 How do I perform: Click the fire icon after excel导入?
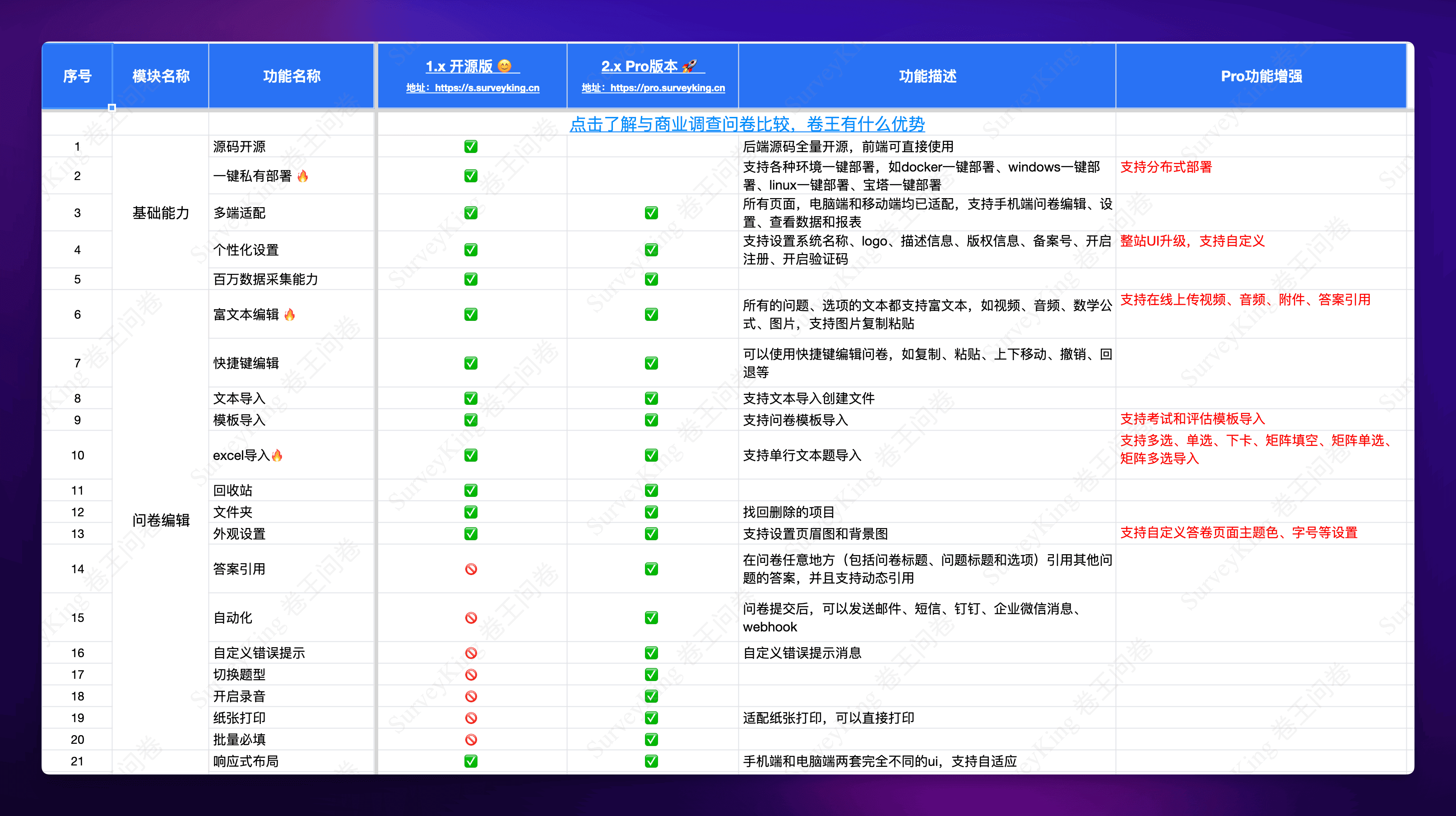pos(277,455)
